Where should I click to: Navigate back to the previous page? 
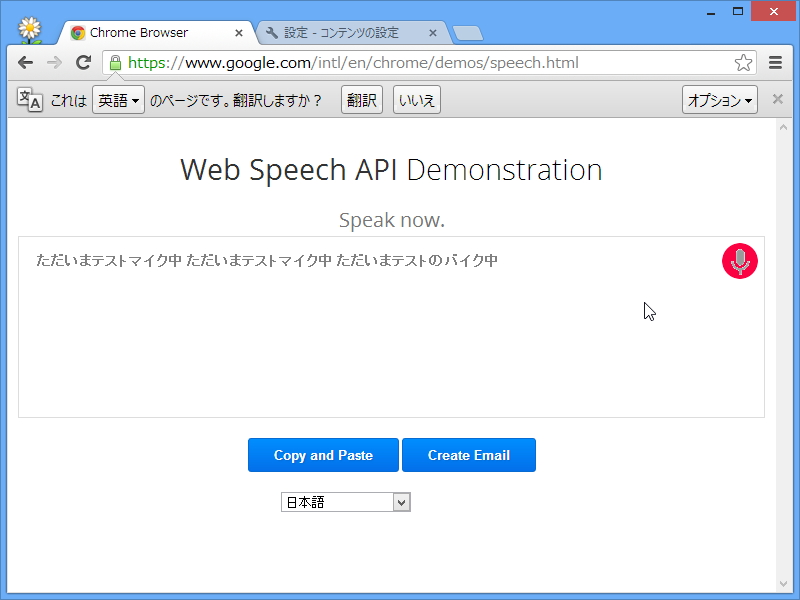coord(25,62)
